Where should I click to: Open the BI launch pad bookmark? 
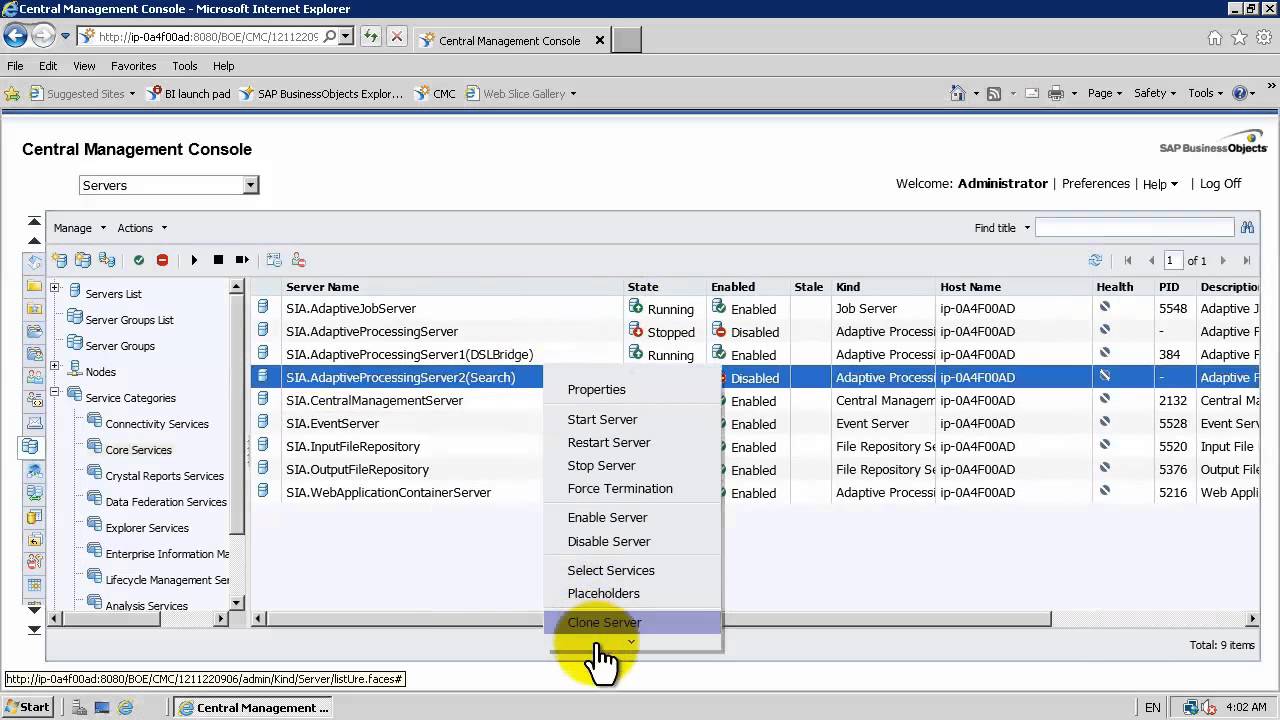(x=189, y=94)
